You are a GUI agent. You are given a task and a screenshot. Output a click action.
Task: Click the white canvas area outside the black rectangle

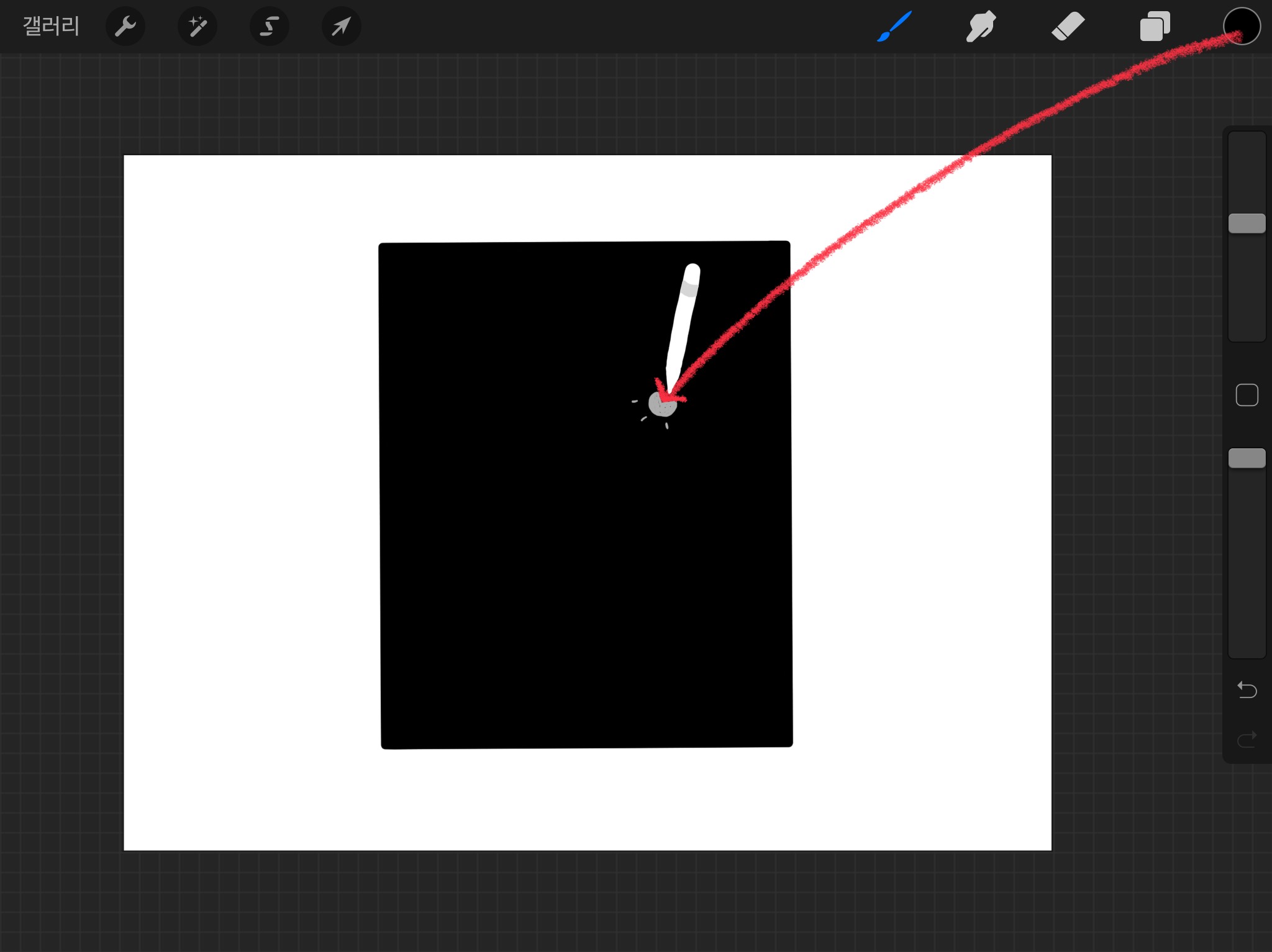coord(248,497)
